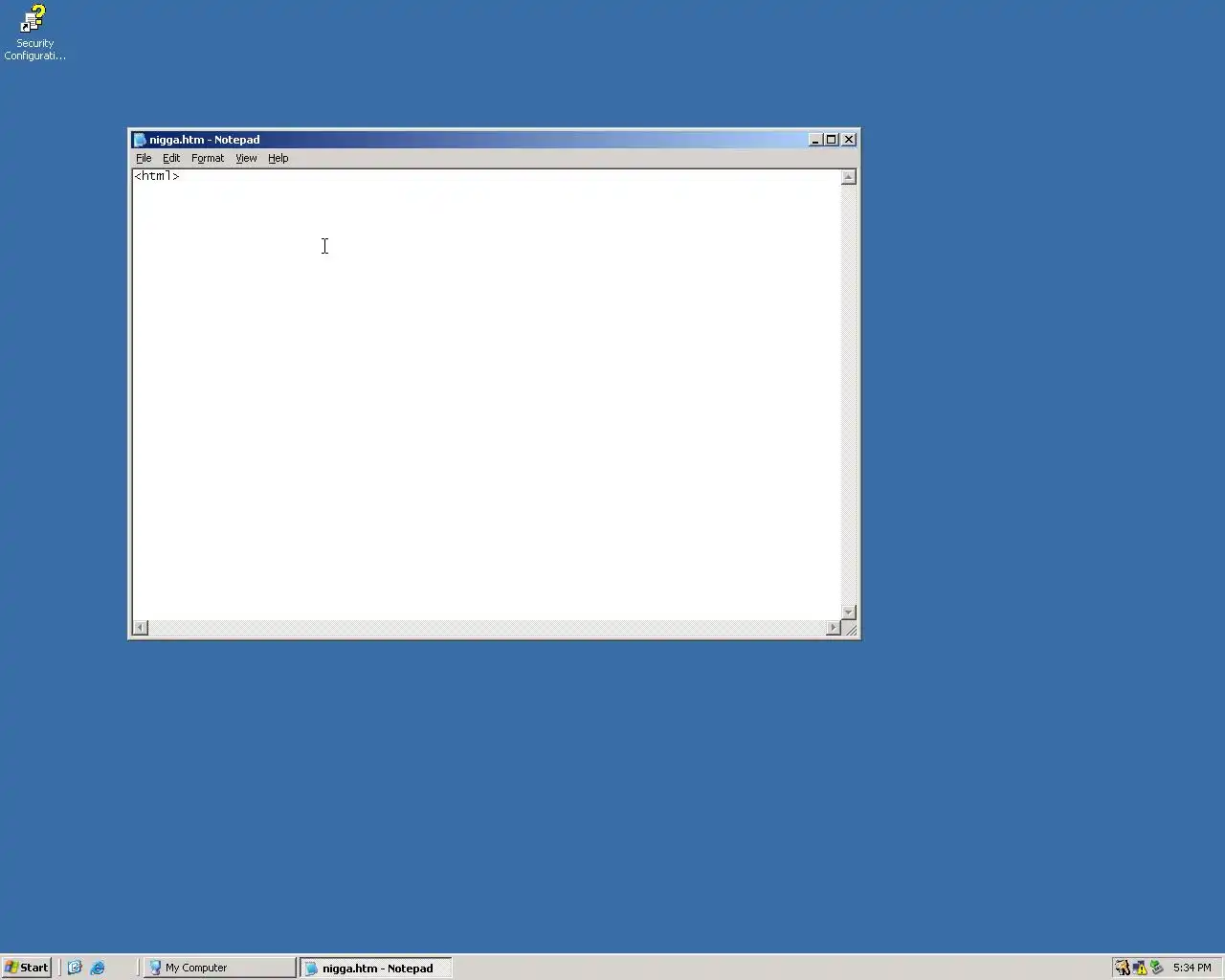Screen dimensions: 1225x980
Task: Click the vertical scrollbar down arrow
Action: click(848, 612)
